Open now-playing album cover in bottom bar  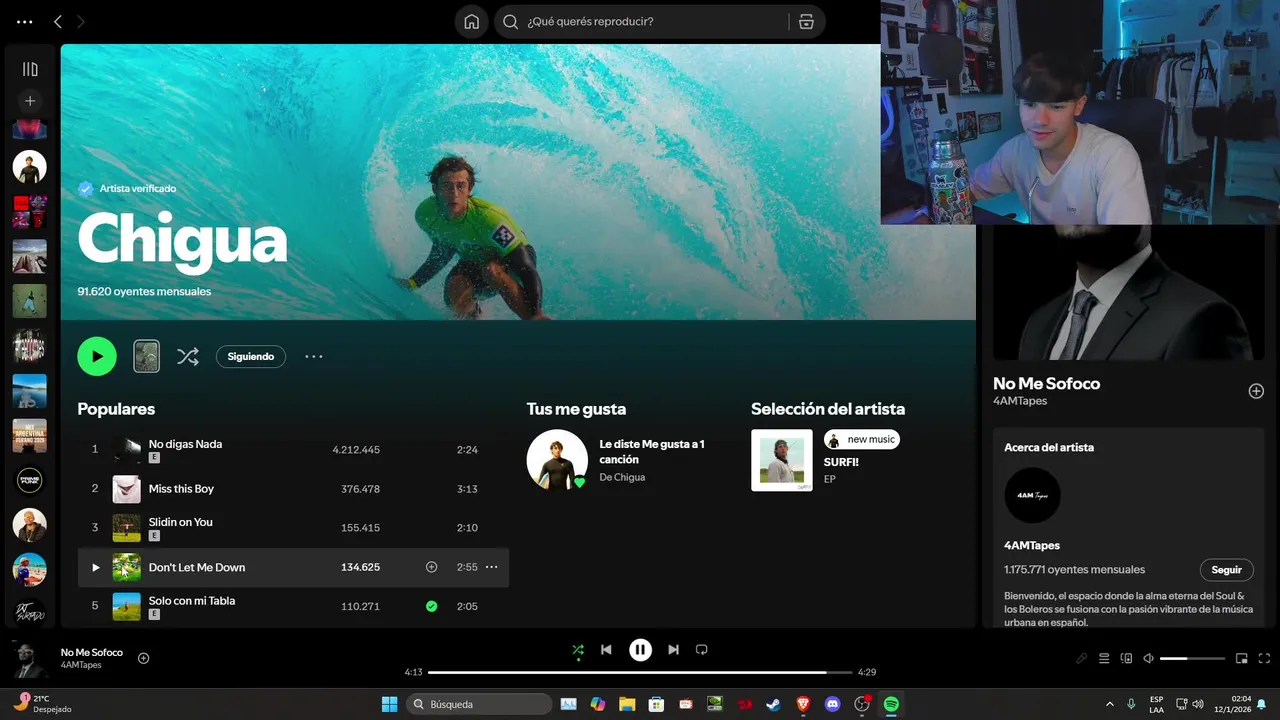(30, 659)
